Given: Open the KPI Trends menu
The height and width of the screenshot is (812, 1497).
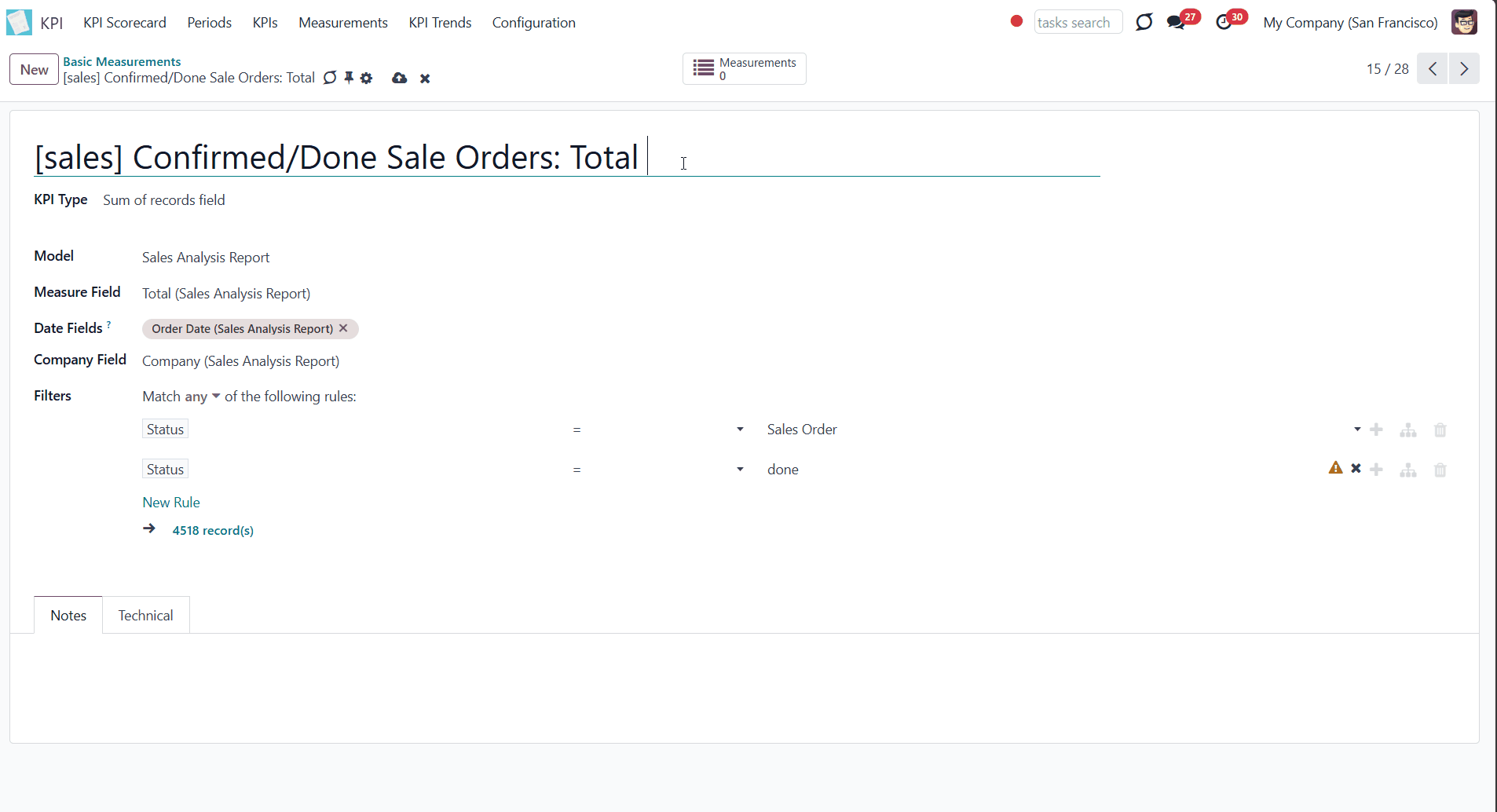Looking at the screenshot, I should coord(440,23).
